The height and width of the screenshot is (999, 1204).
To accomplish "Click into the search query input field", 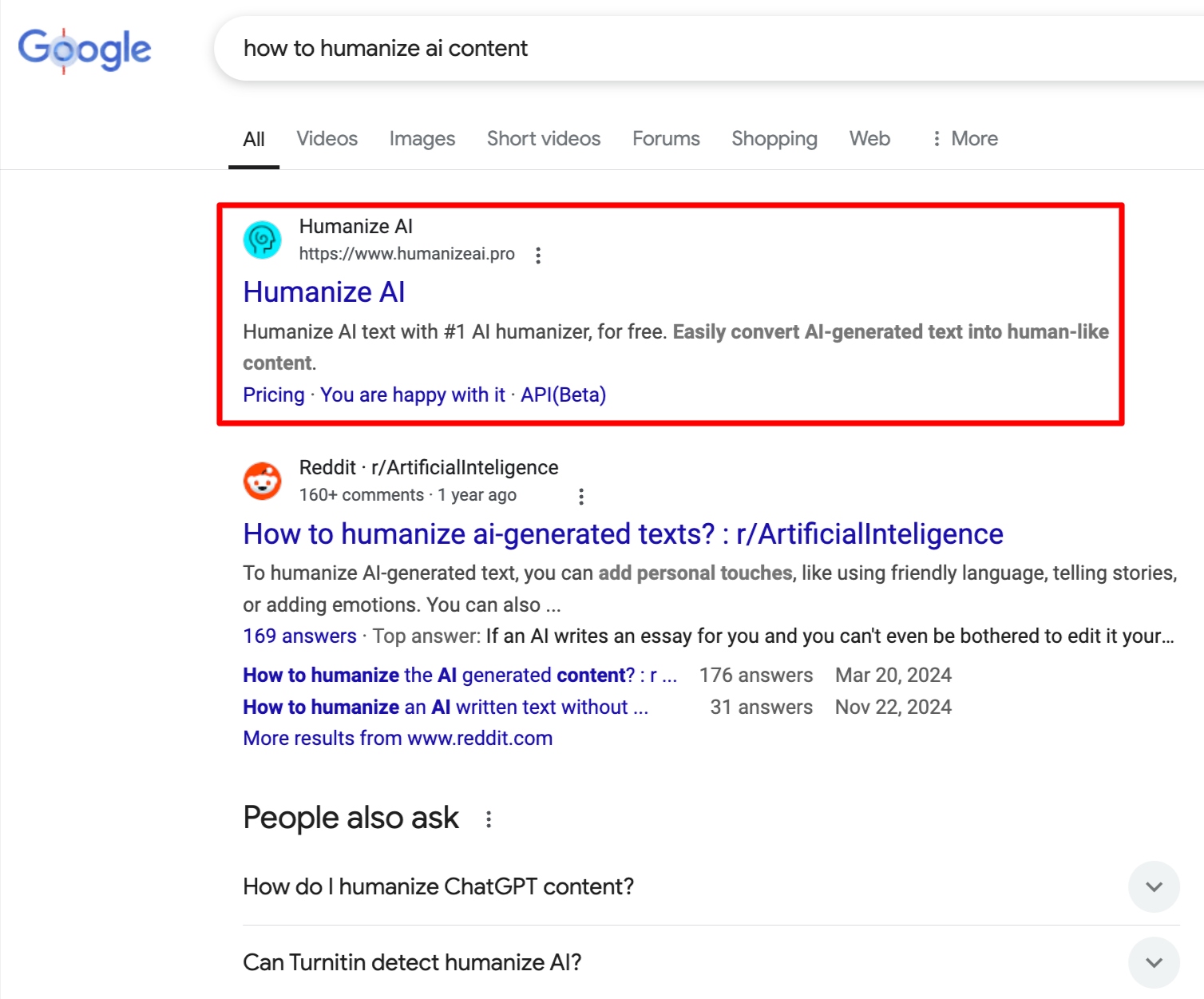I will pos(639,49).
